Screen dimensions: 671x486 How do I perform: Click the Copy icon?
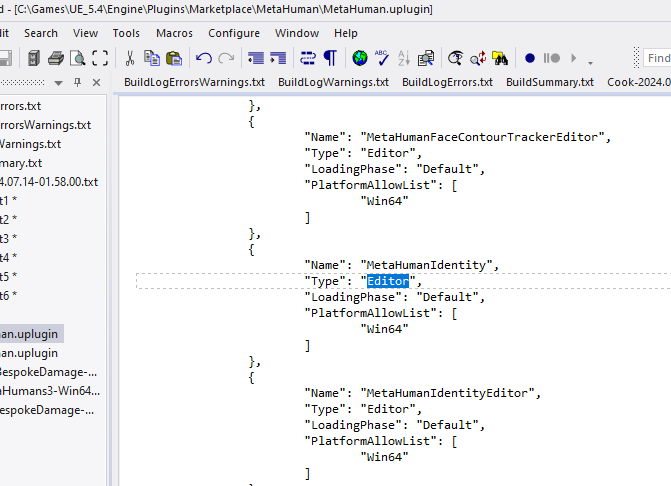click(x=151, y=58)
